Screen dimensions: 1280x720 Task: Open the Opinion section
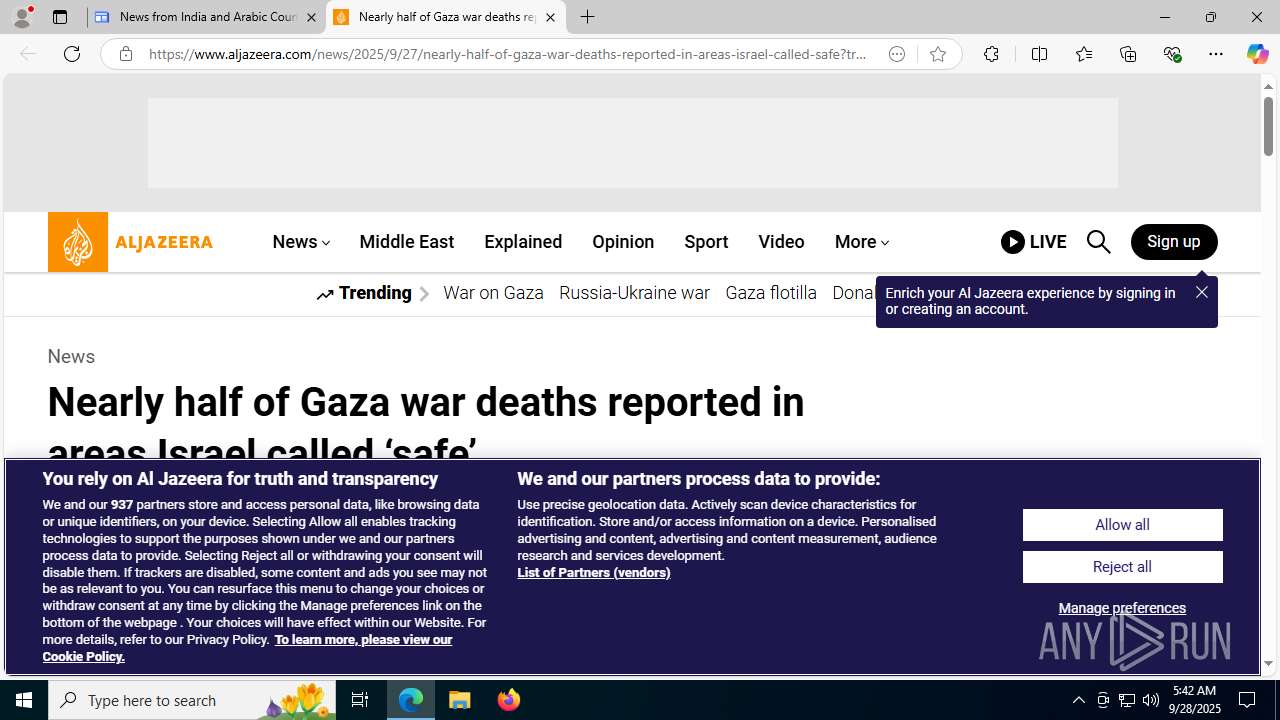[x=623, y=242]
